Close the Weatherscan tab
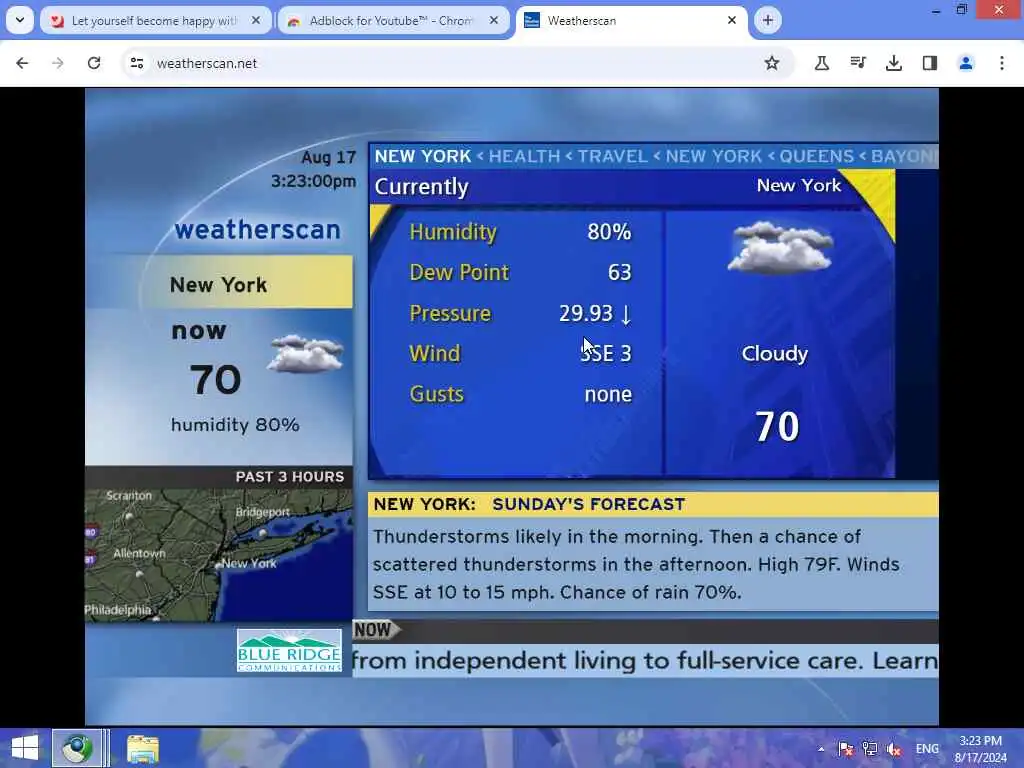This screenshot has width=1024, height=768. (732, 20)
